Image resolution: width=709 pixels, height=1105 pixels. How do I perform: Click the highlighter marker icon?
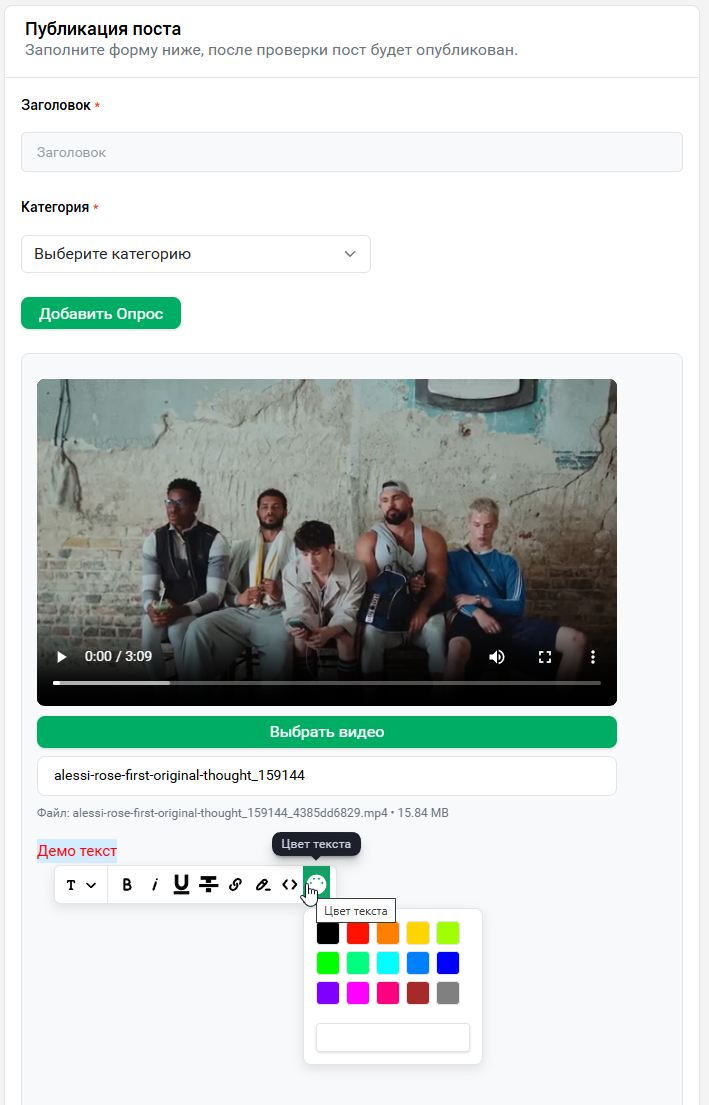coord(262,884)
